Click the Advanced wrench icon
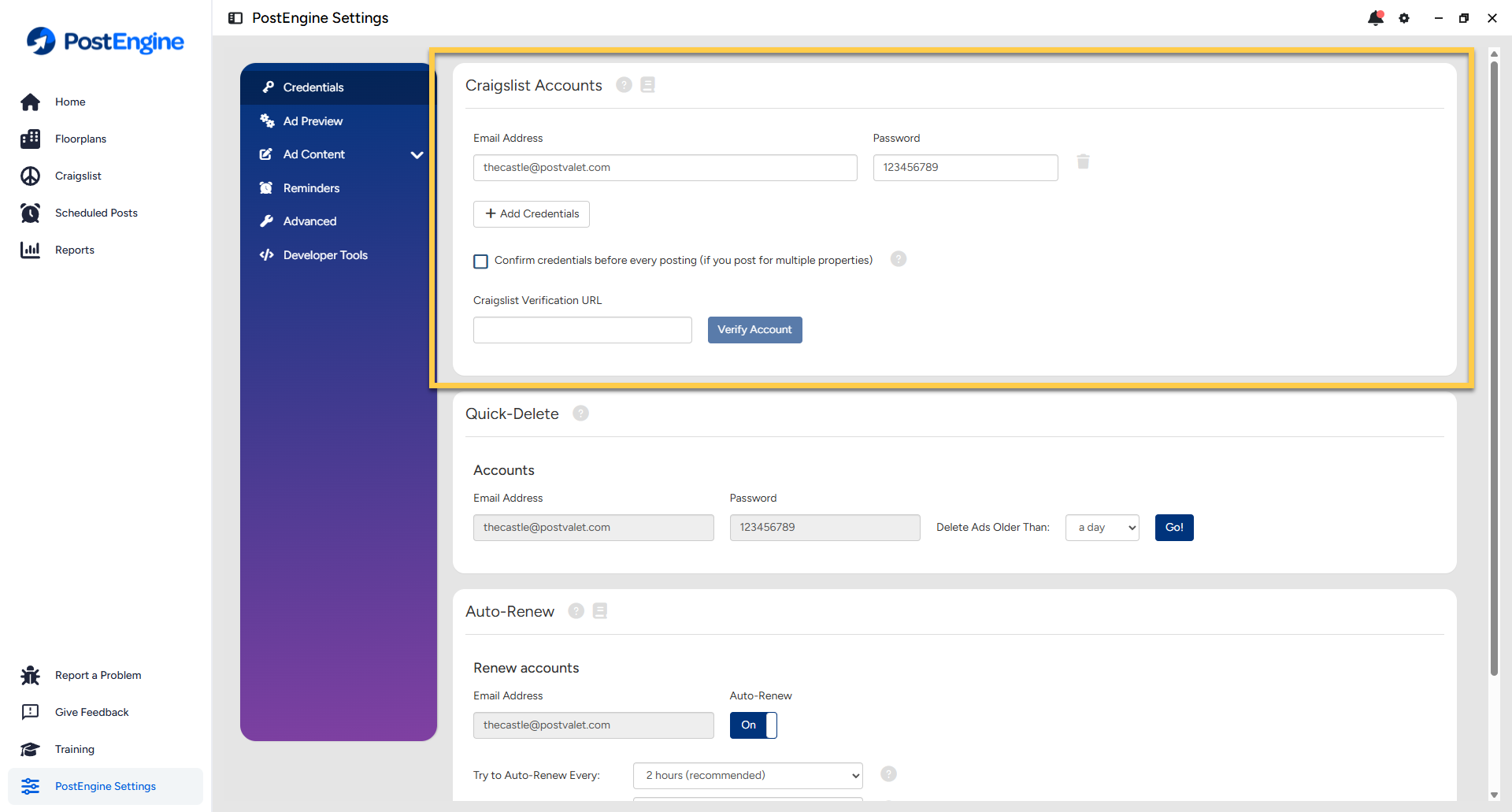The image size is (1512, 812). click(267, 221)
